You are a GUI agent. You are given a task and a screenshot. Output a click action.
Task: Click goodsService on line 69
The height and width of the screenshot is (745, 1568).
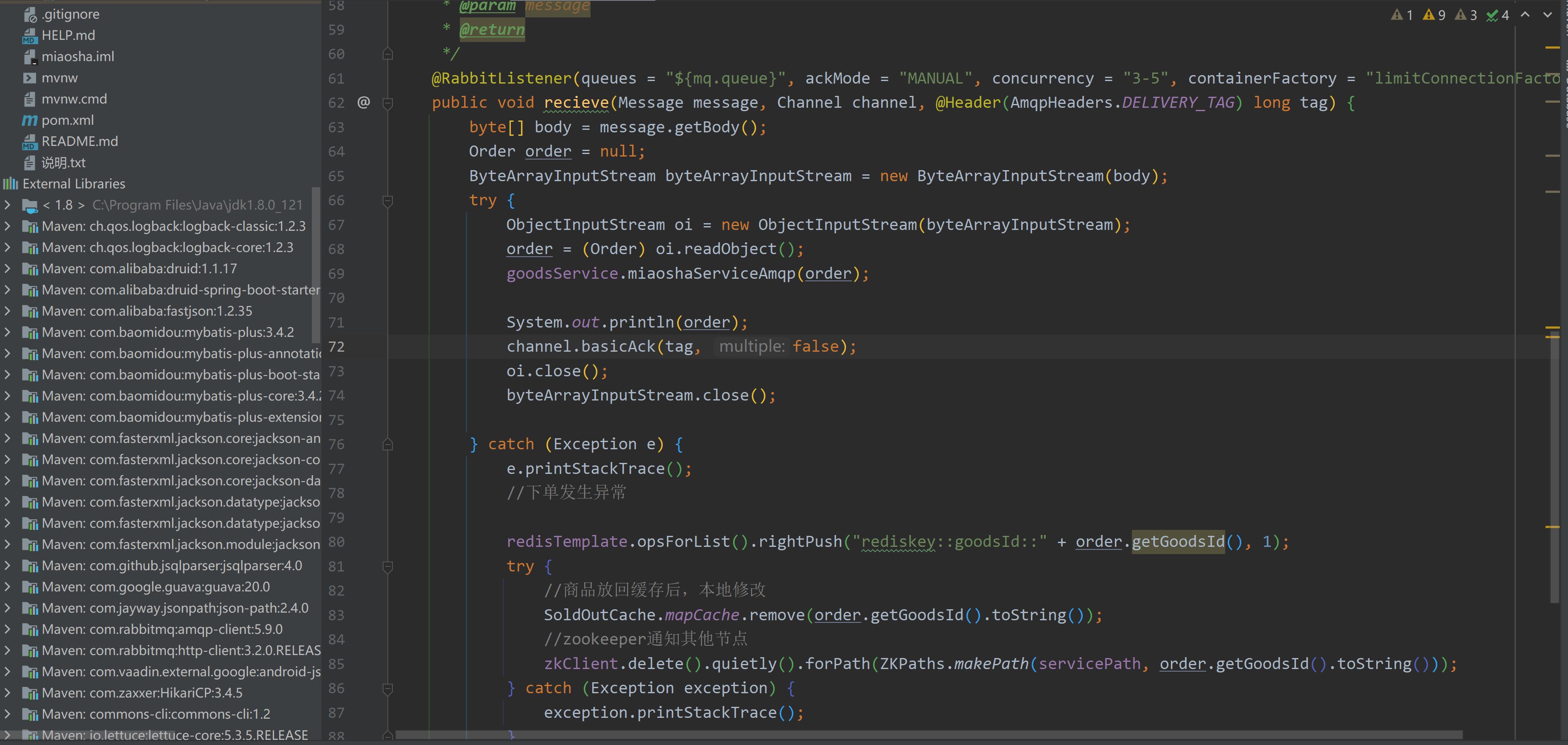click(x=562, y=273)
